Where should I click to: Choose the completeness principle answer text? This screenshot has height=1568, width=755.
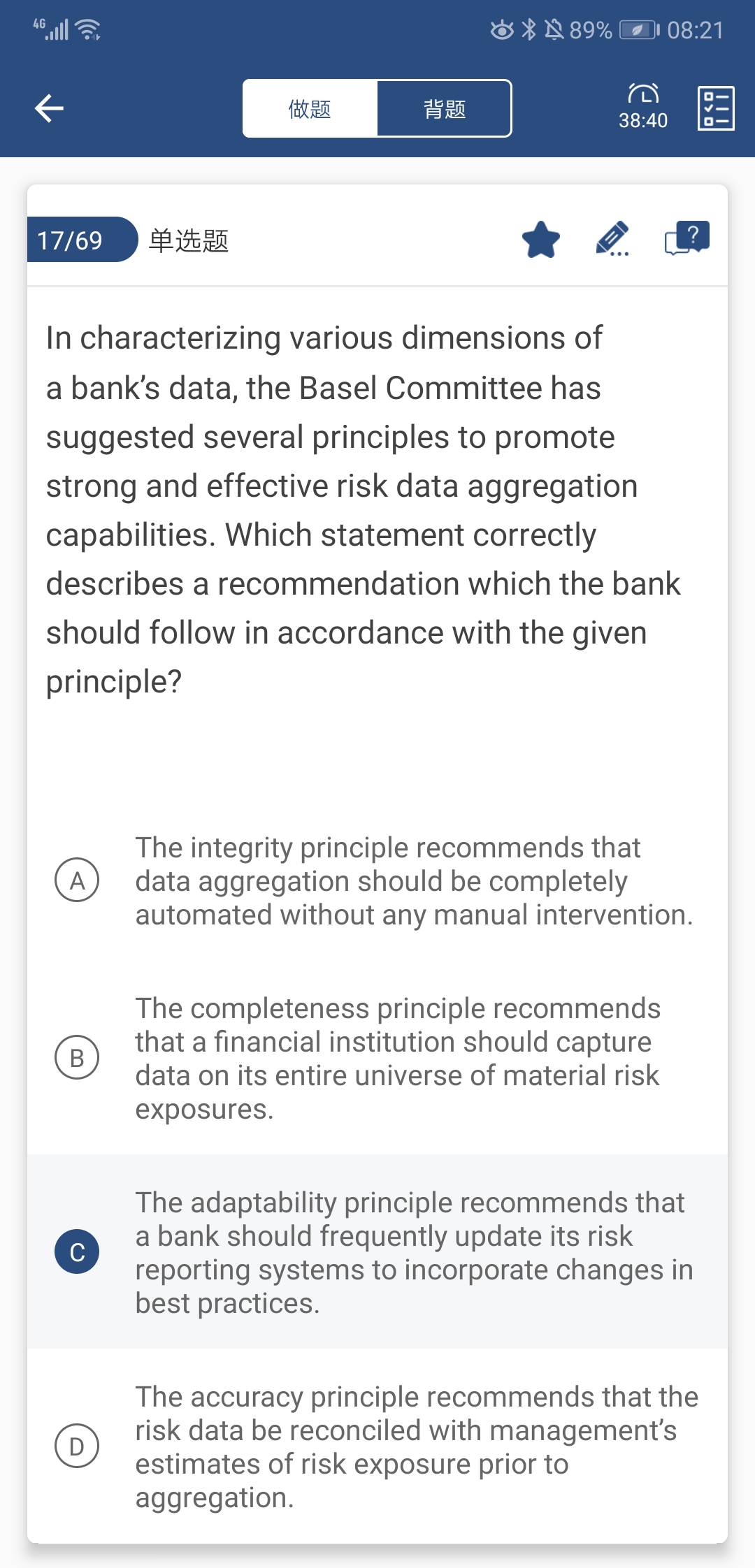[x=398, y=1059]
